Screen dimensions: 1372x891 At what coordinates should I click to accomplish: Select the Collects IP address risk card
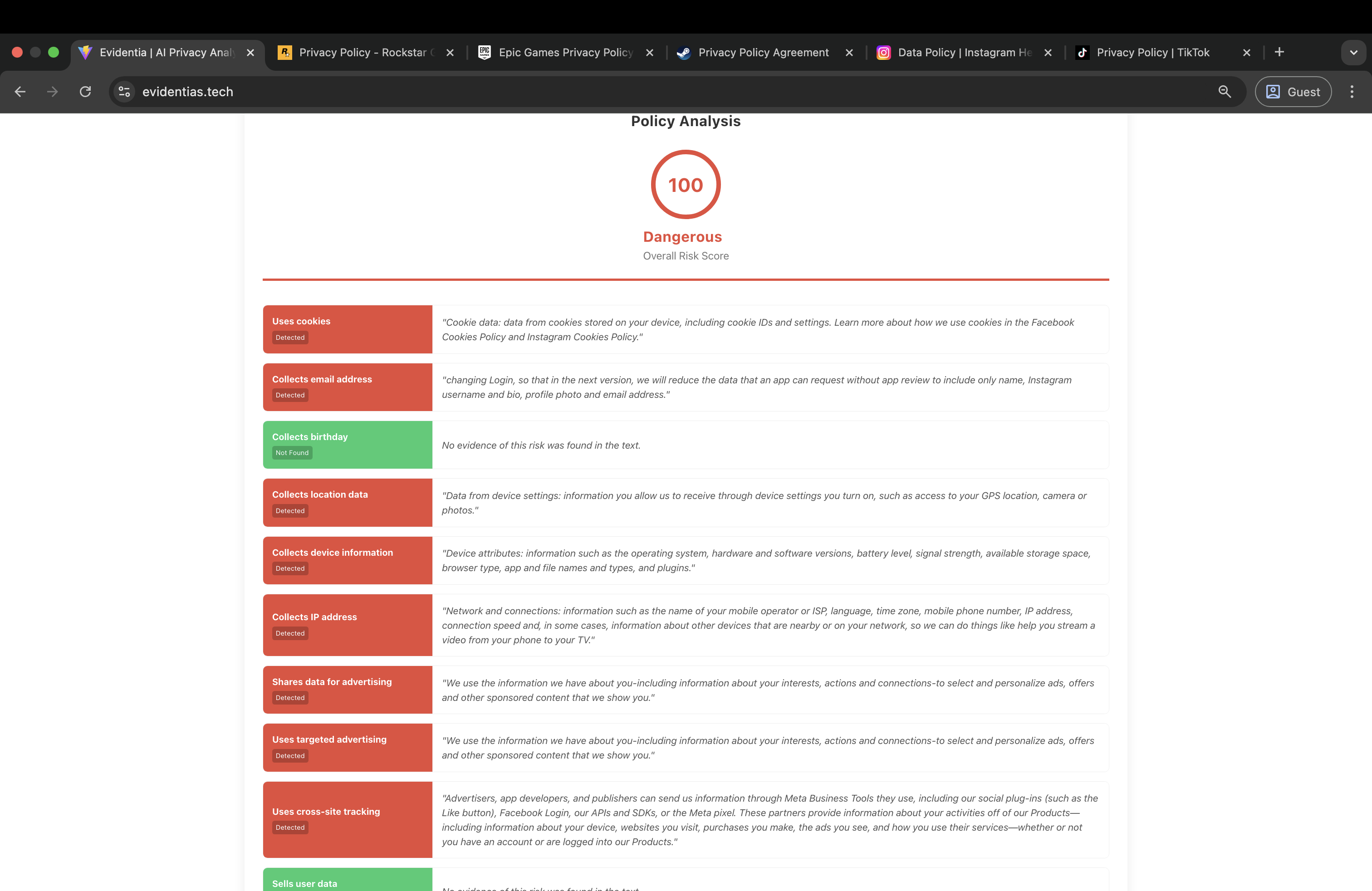click(x=348, y=625)
